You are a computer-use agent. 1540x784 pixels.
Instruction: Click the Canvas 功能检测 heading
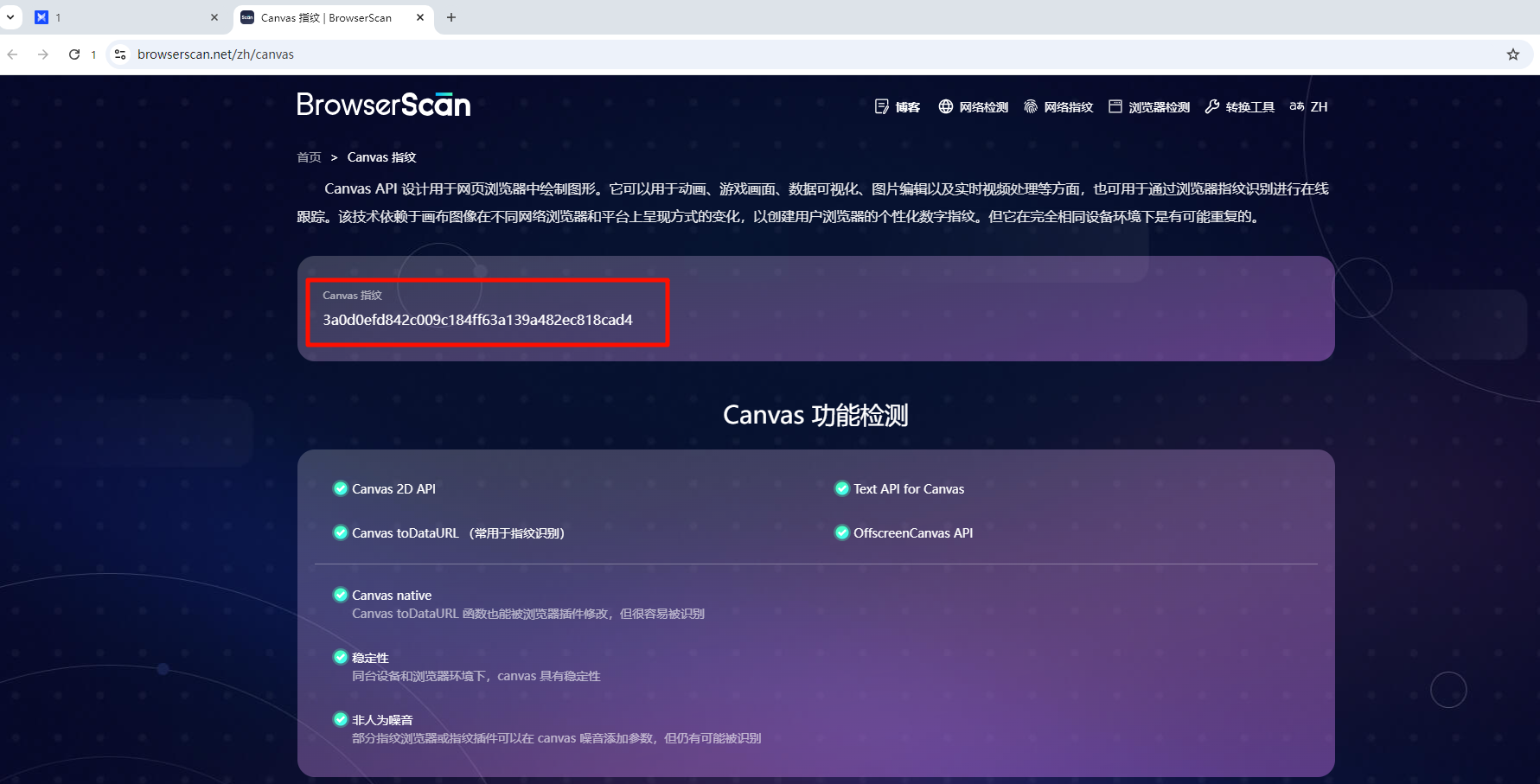pyautogui.click(x=815, y=415)
